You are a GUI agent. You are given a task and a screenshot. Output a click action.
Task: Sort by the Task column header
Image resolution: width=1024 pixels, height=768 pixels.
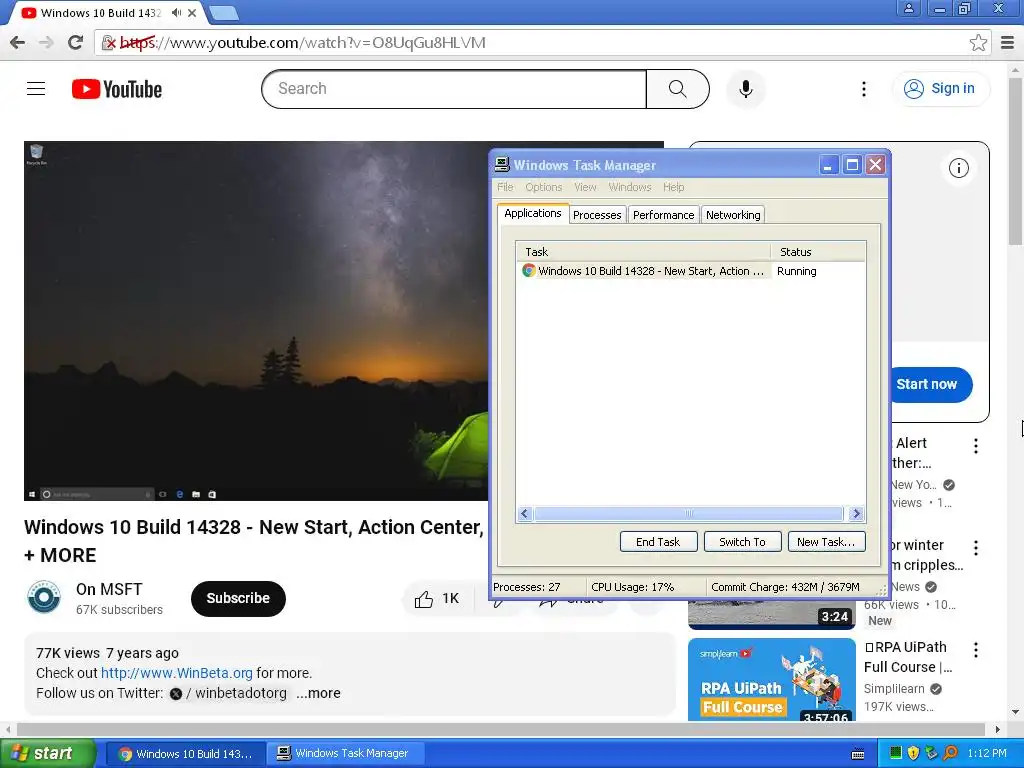point(643,252)
